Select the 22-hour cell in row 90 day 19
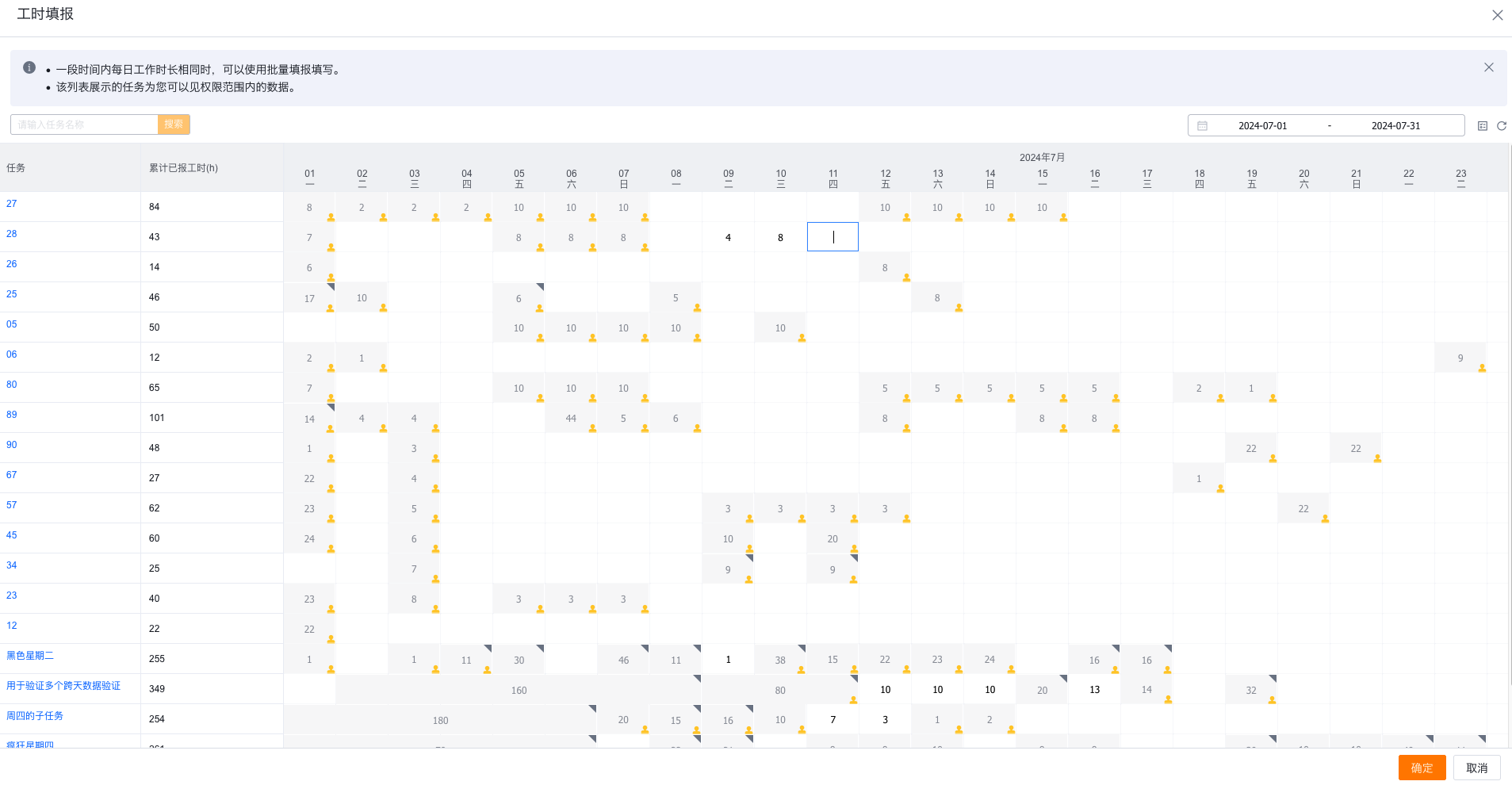 tap(1251, 449)
